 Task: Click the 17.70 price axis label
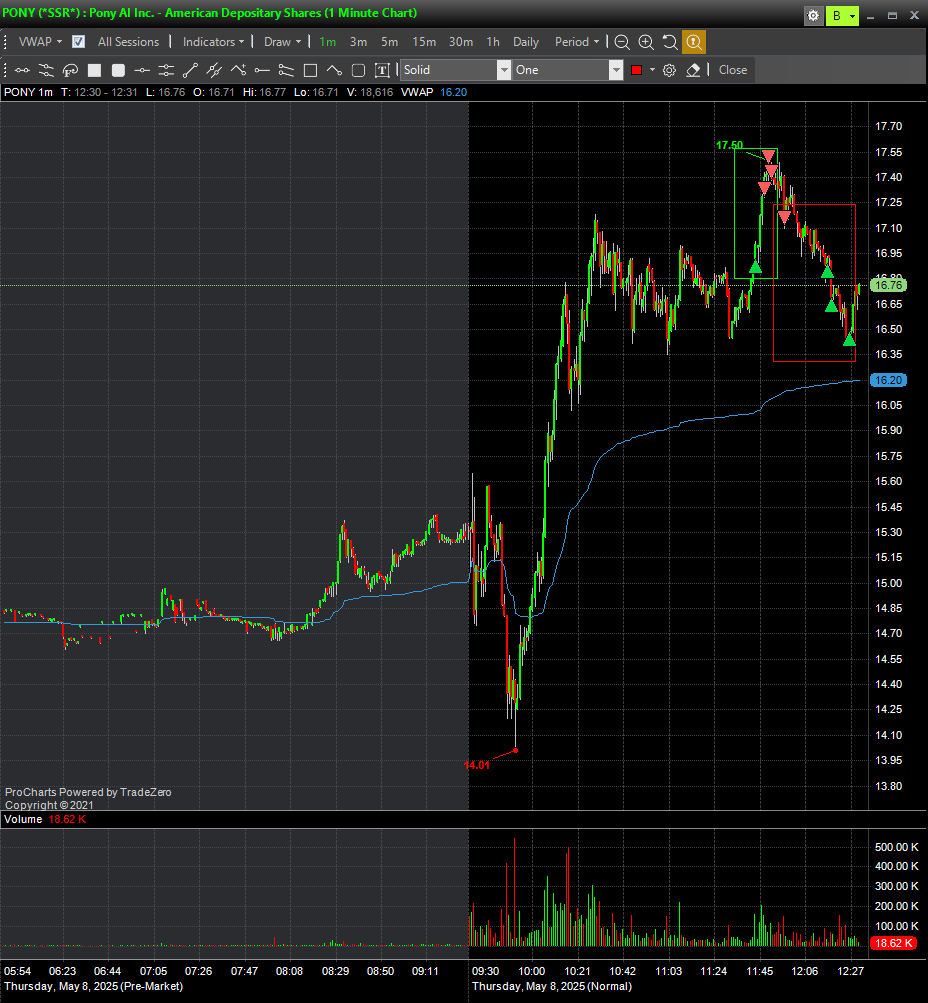(x=888, y=126)
